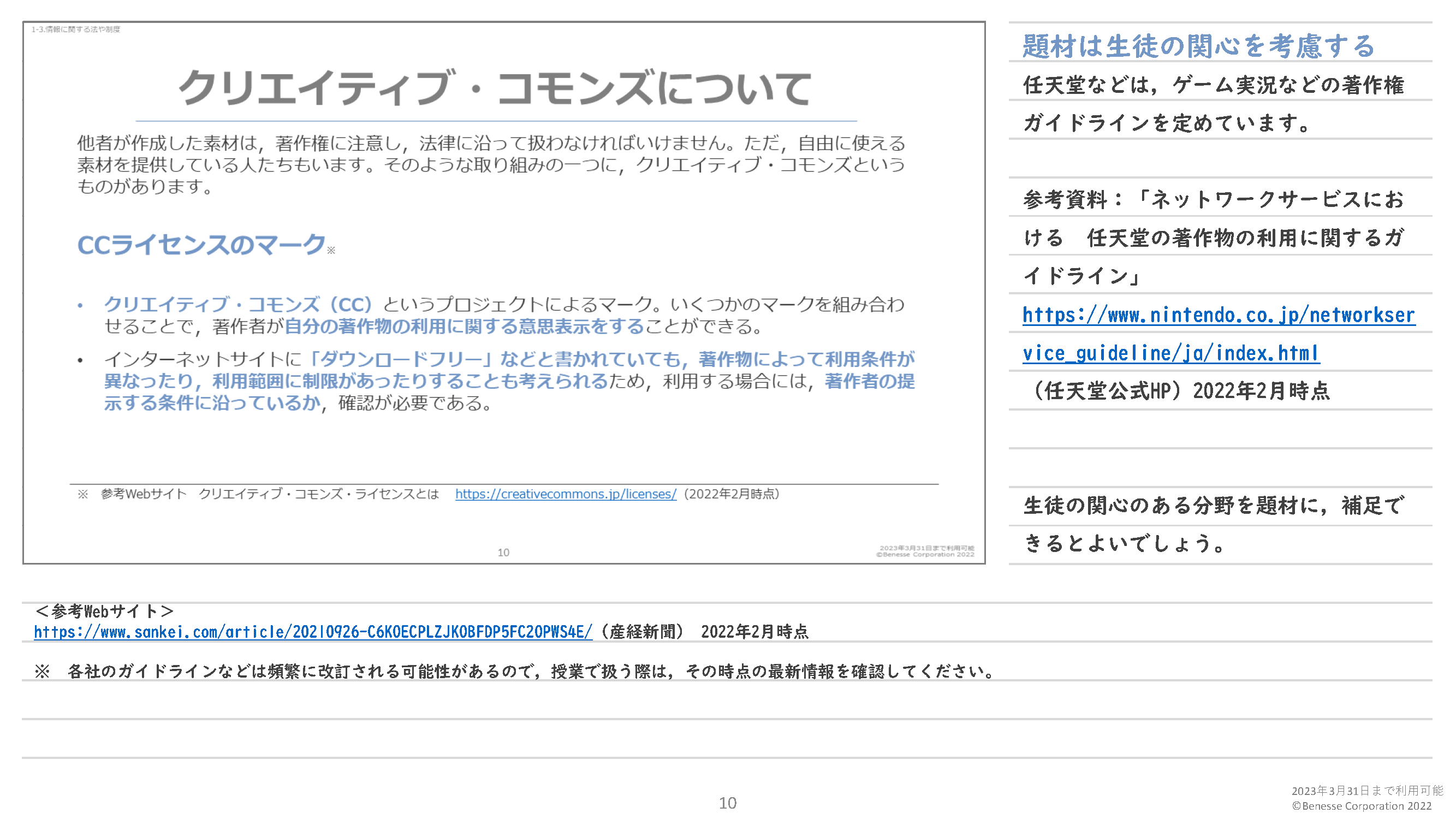This screenshot has height=819, width=1456.
Task: Open the nintendo.co.jp networkservice guideline link
Action: pyautogui.click(x=1219, y=315)
